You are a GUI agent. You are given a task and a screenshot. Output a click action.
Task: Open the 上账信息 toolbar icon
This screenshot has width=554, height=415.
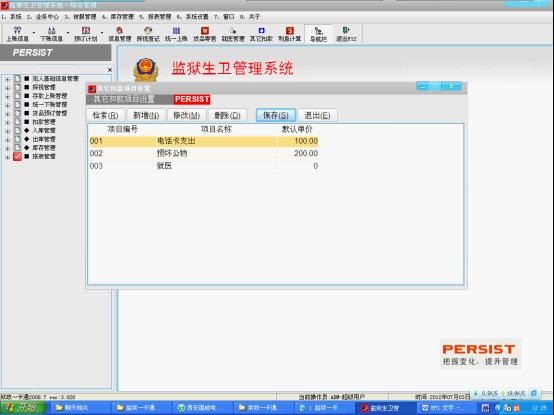point(17,34)
